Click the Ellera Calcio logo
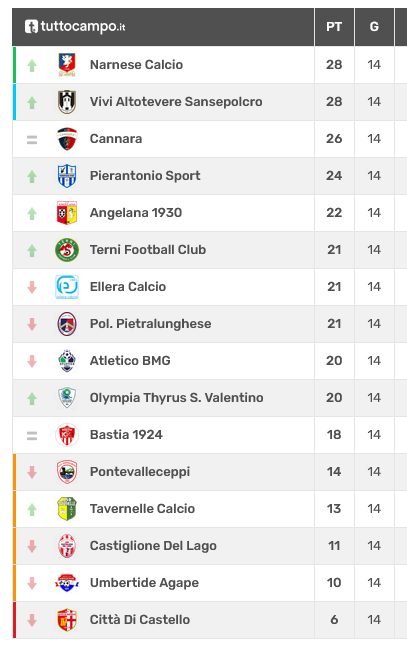 (x=67, y=287)
